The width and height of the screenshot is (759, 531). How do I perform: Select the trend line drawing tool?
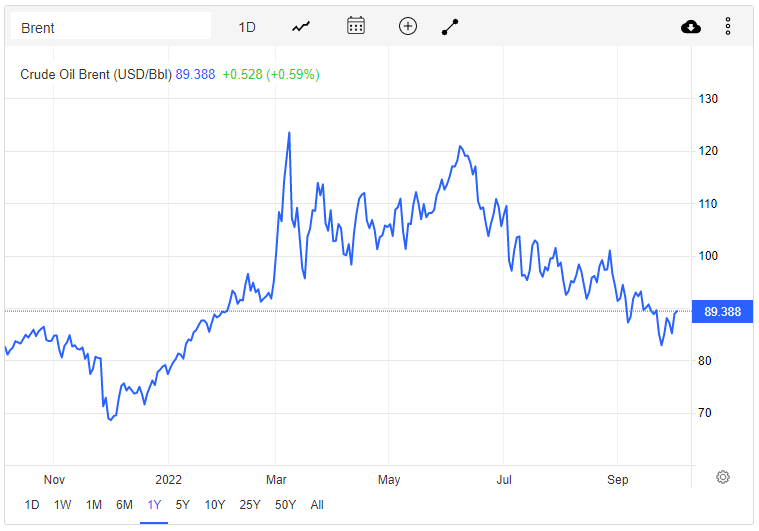tap(450, 27)
